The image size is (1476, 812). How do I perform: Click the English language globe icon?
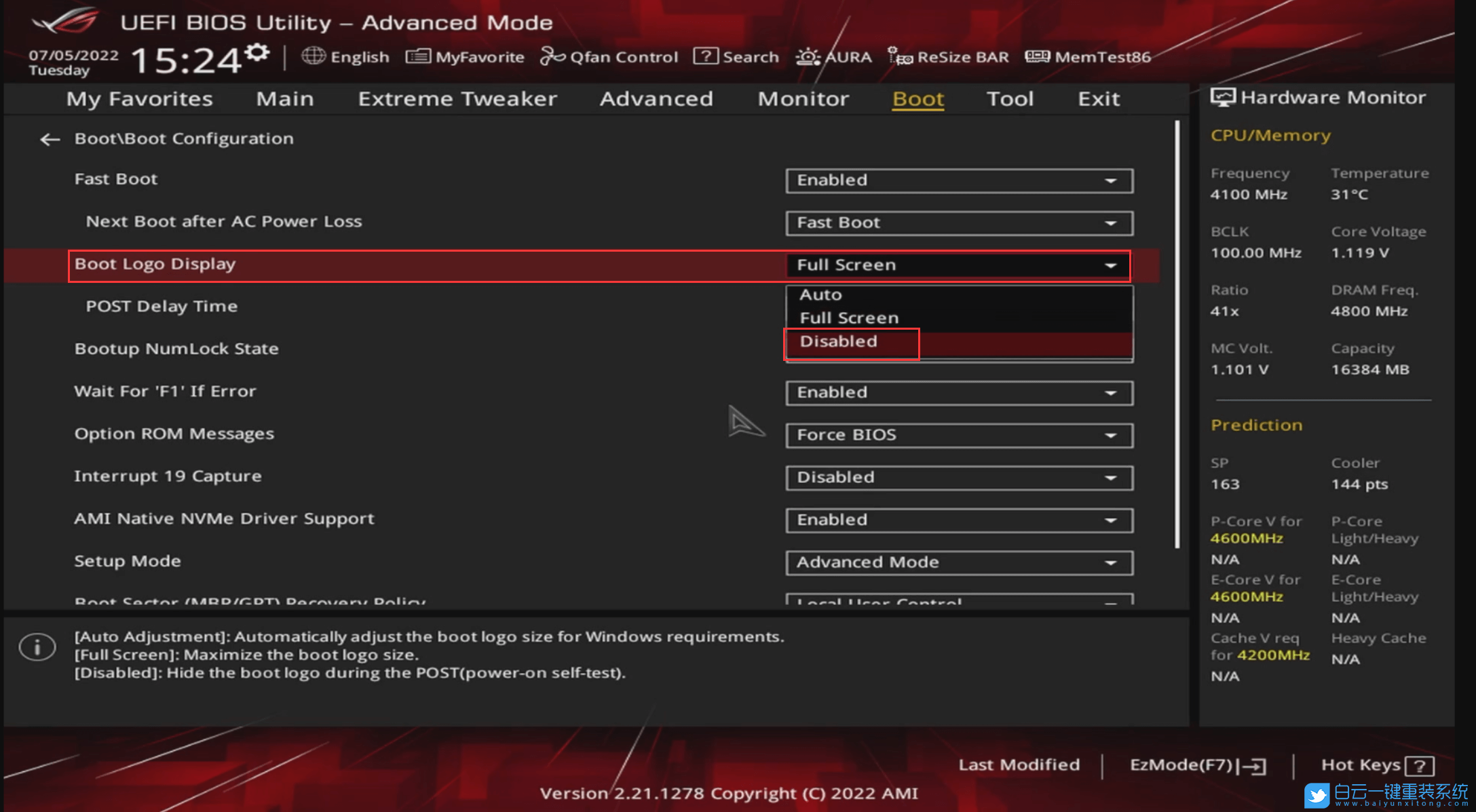pos(313,56)
